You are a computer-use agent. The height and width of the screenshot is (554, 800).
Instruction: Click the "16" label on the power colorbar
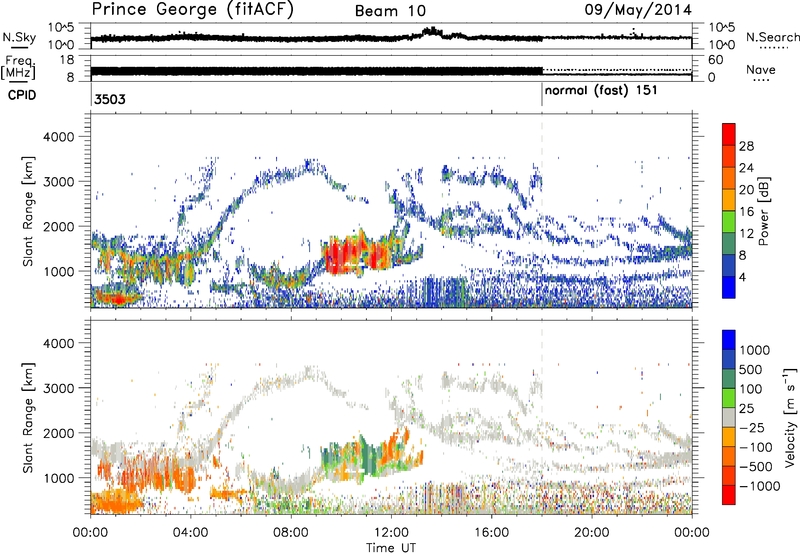pos(746,212)
